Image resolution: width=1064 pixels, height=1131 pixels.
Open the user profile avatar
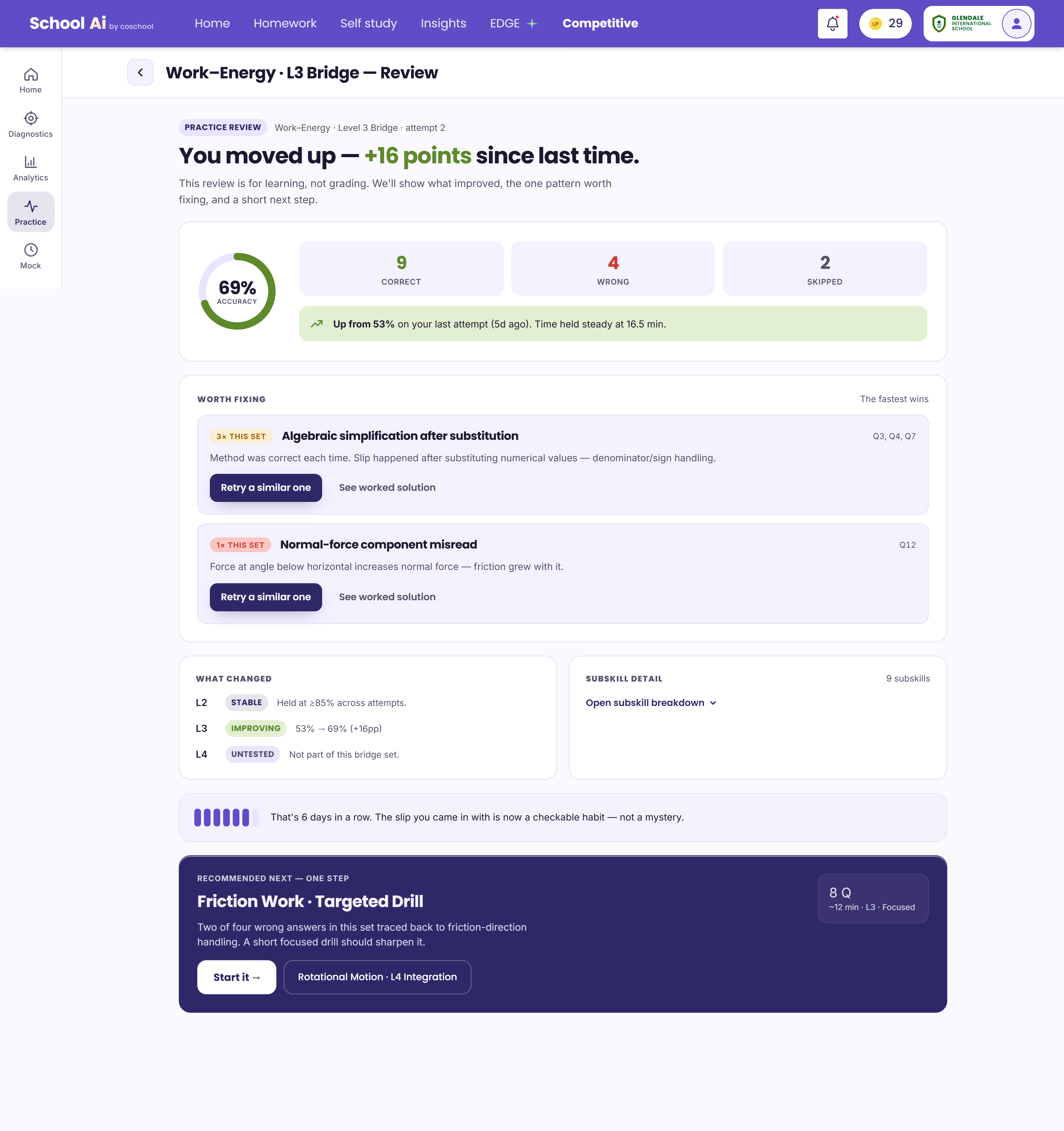[1016, 23]
